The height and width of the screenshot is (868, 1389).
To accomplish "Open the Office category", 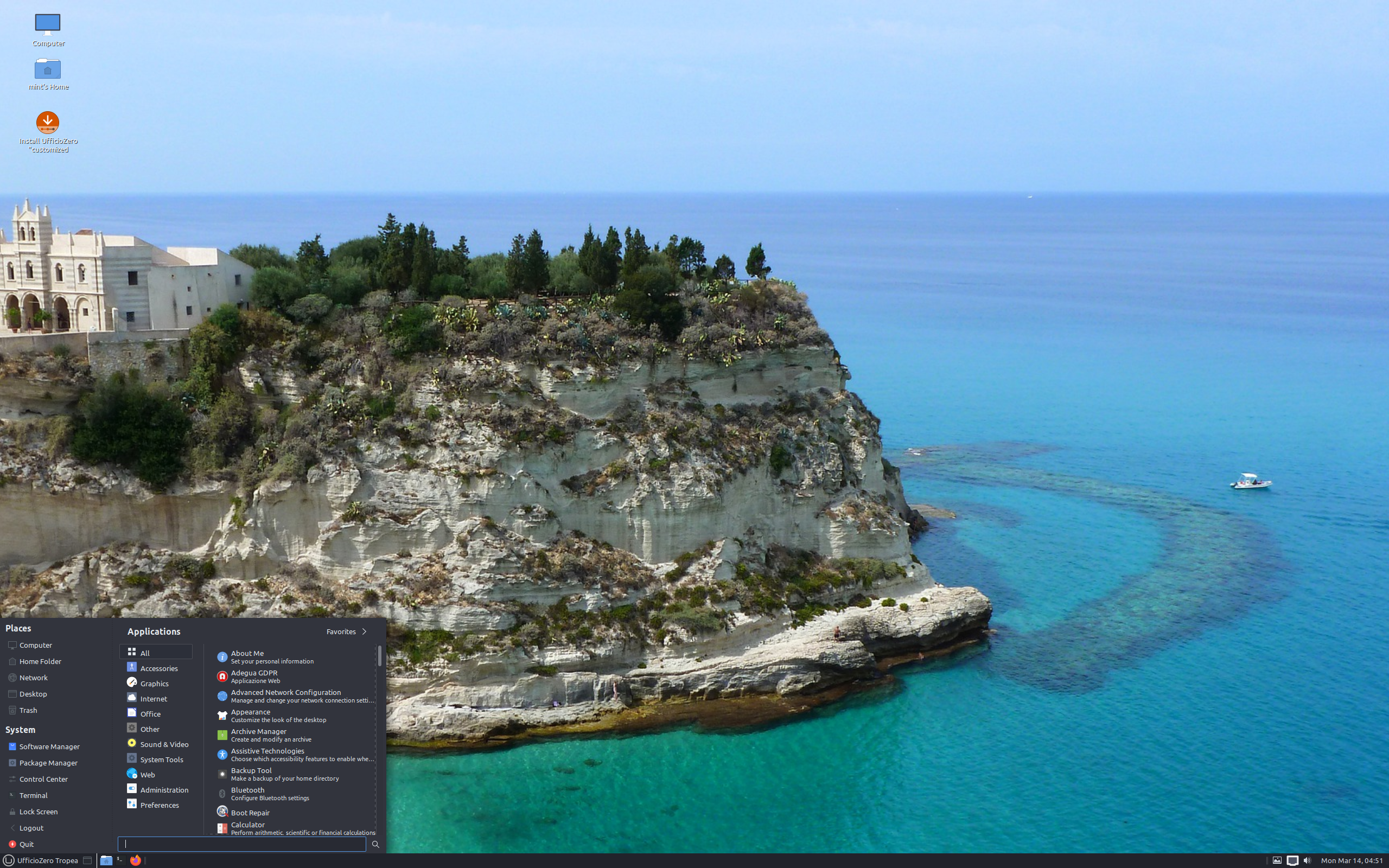I will coord(156,713).
